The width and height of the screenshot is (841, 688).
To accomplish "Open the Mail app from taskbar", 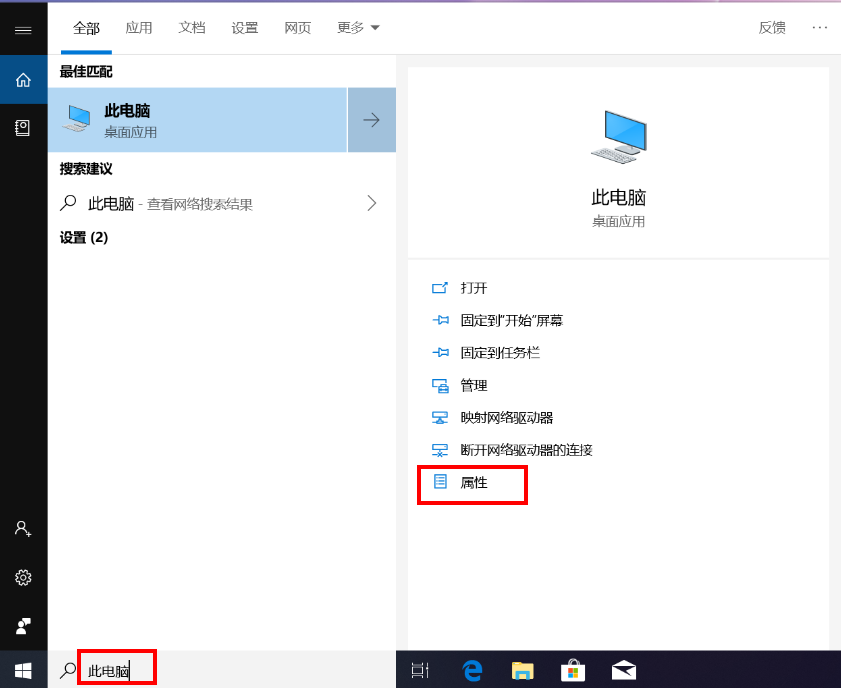I will tap(625, 670).
